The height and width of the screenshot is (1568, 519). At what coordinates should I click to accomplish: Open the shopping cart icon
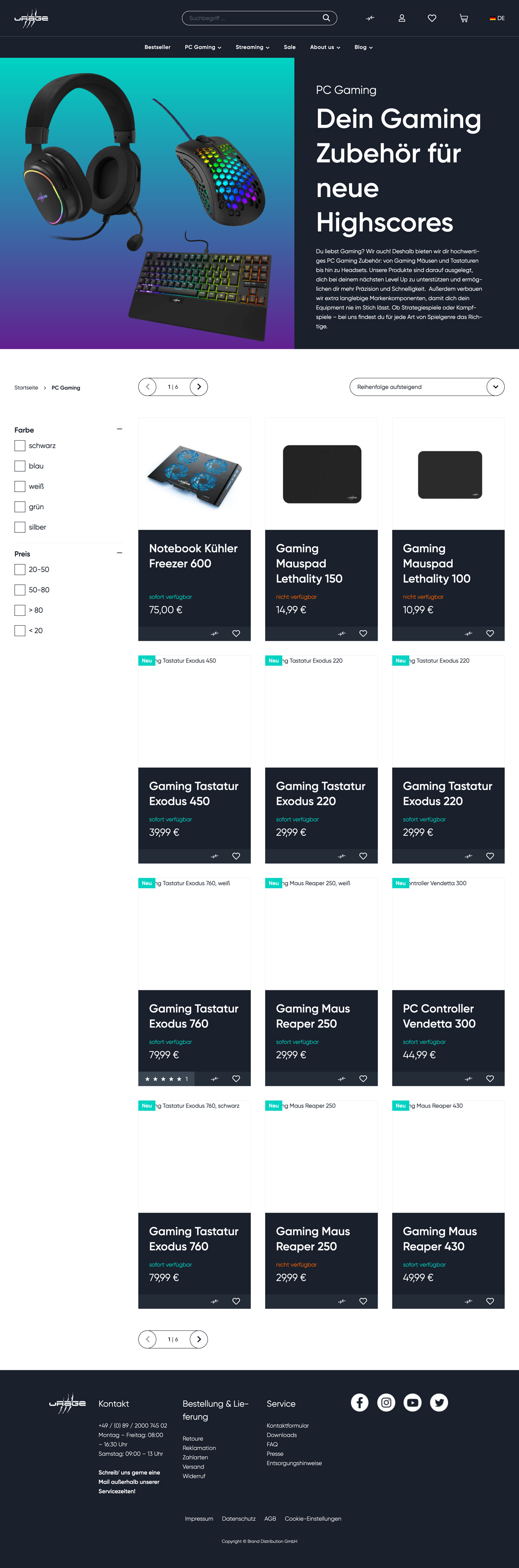(464, 18)
